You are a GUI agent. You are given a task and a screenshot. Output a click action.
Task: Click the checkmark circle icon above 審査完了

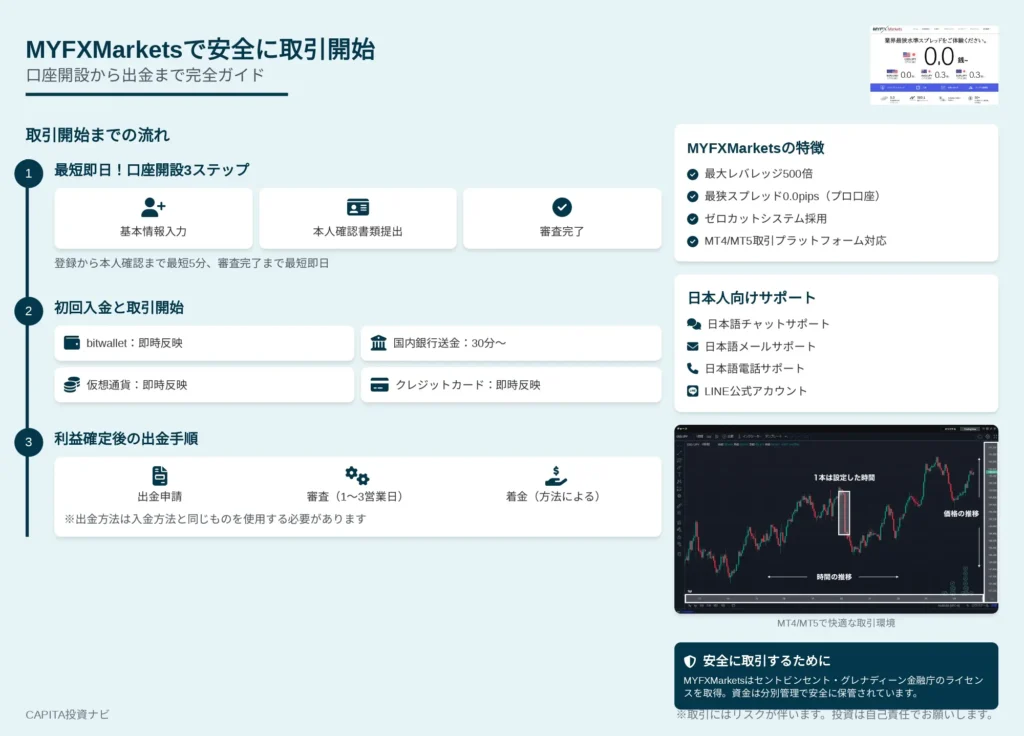coord(562,207)
